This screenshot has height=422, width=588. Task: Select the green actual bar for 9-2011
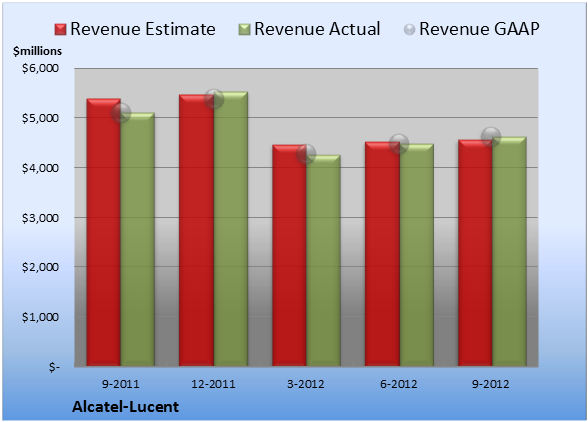pyautogui.click(x=138, y=239)
